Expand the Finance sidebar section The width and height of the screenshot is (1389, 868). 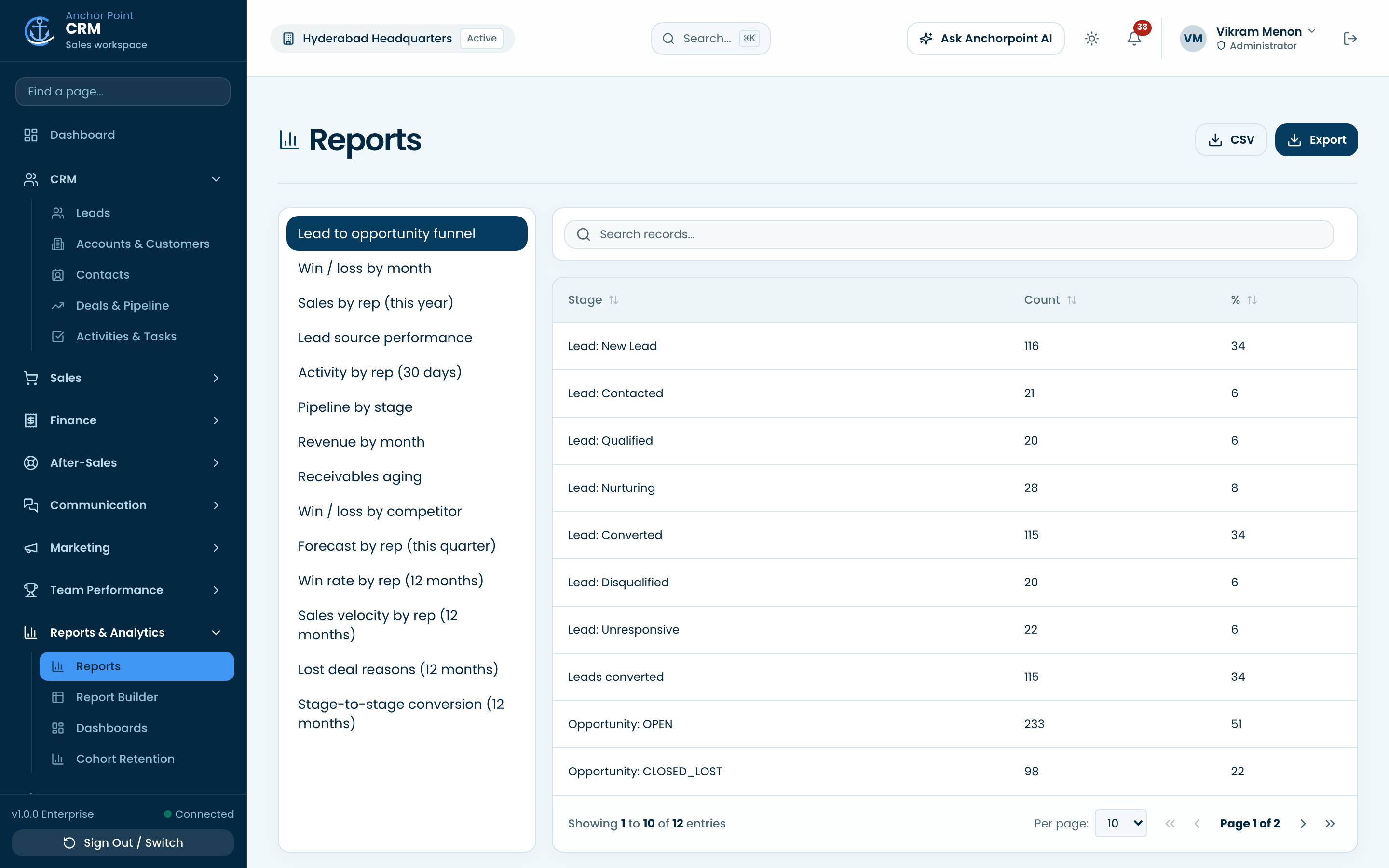coord(217,420)
